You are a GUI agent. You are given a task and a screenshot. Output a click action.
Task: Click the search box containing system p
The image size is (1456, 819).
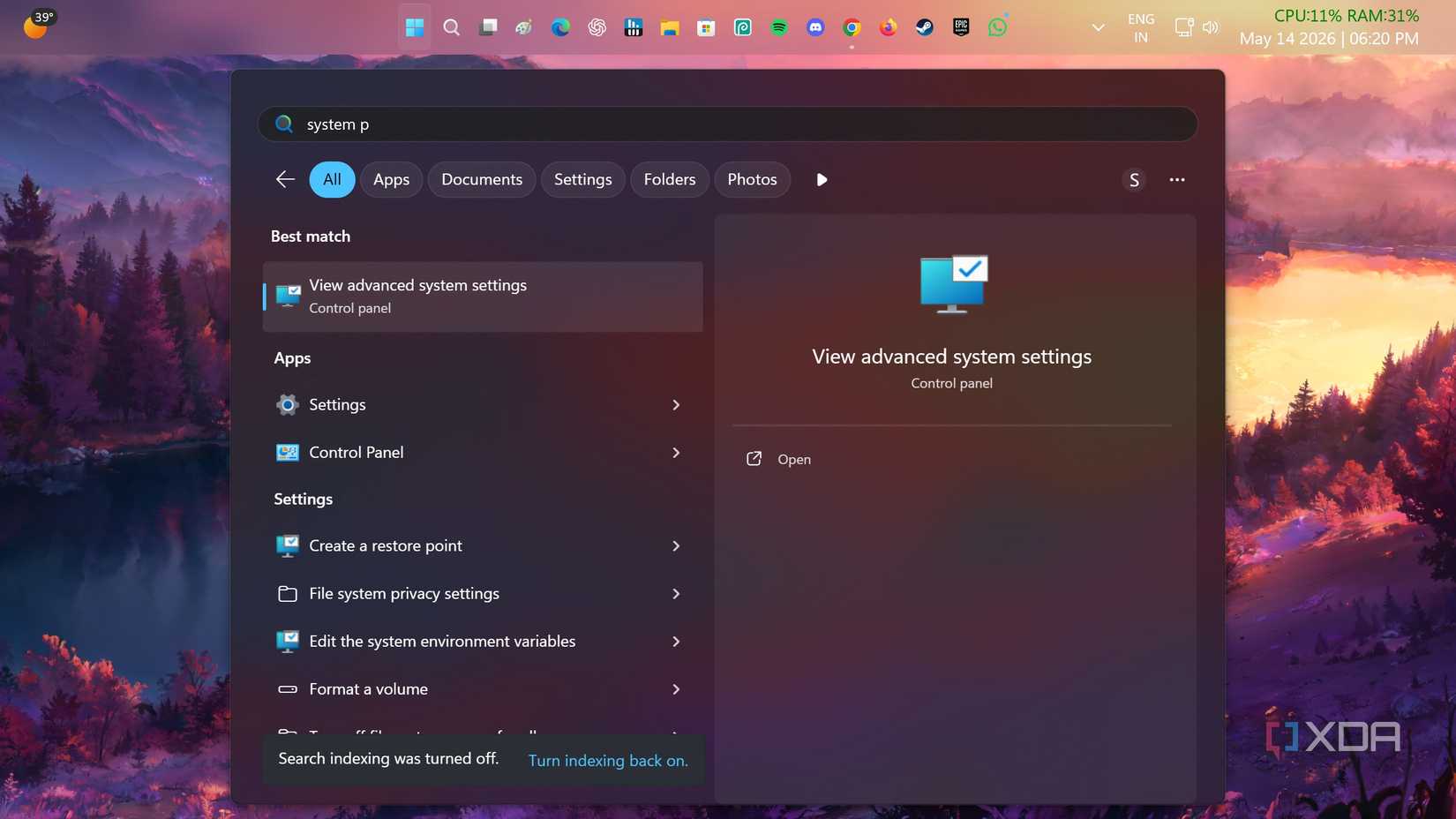coord(727,124)
